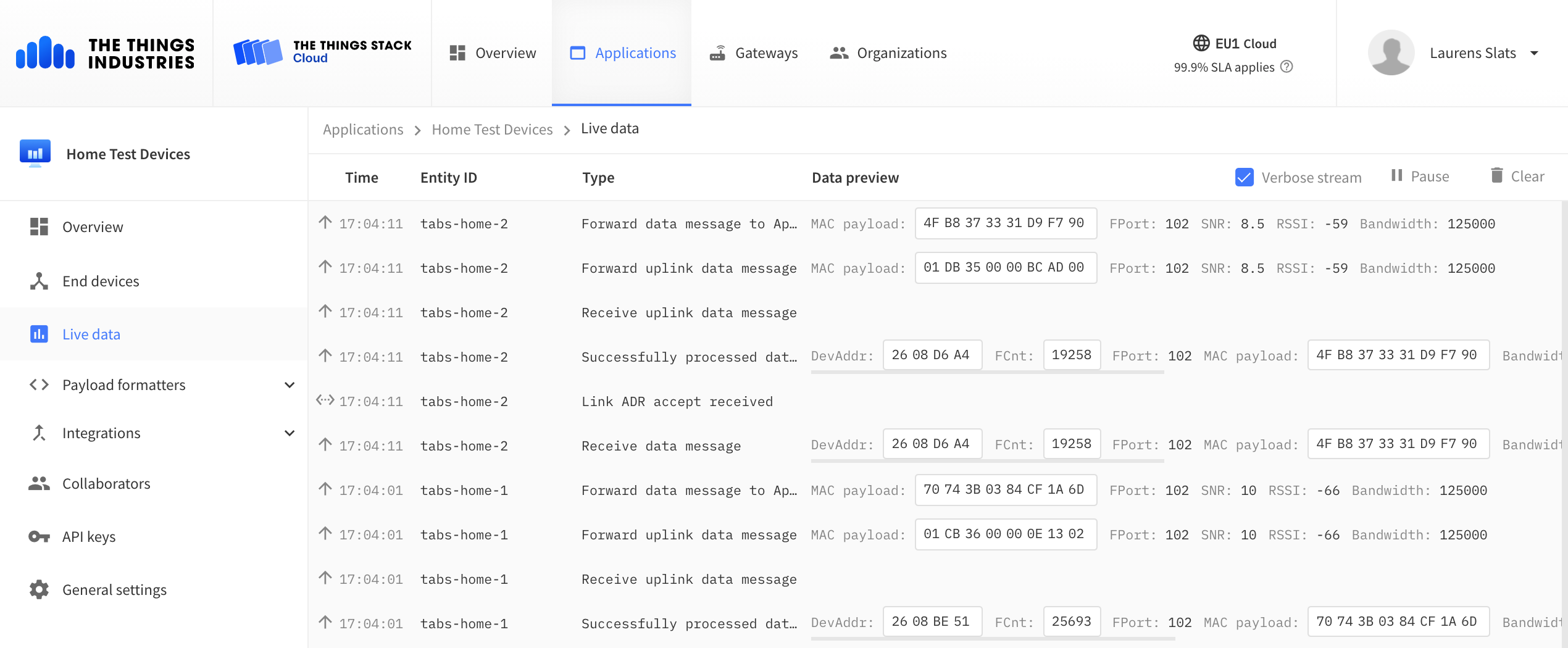Click The Things Industries logo
Screen dimensions: 1568x648
pos(106,53)
